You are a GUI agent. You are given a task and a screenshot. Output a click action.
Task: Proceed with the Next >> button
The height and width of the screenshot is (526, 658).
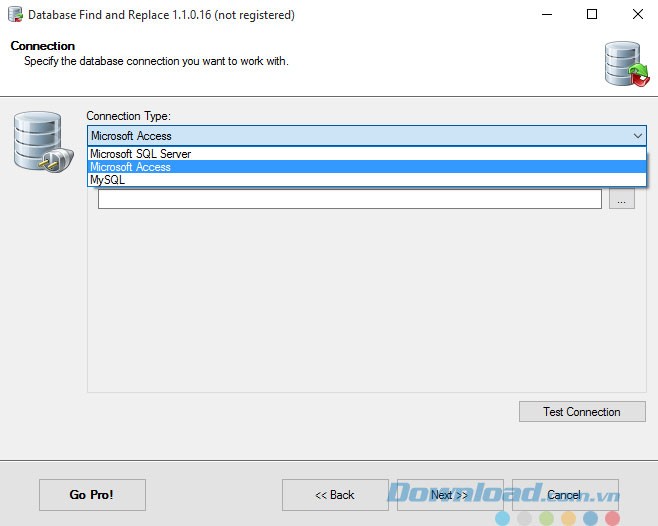tap(450, 495)
